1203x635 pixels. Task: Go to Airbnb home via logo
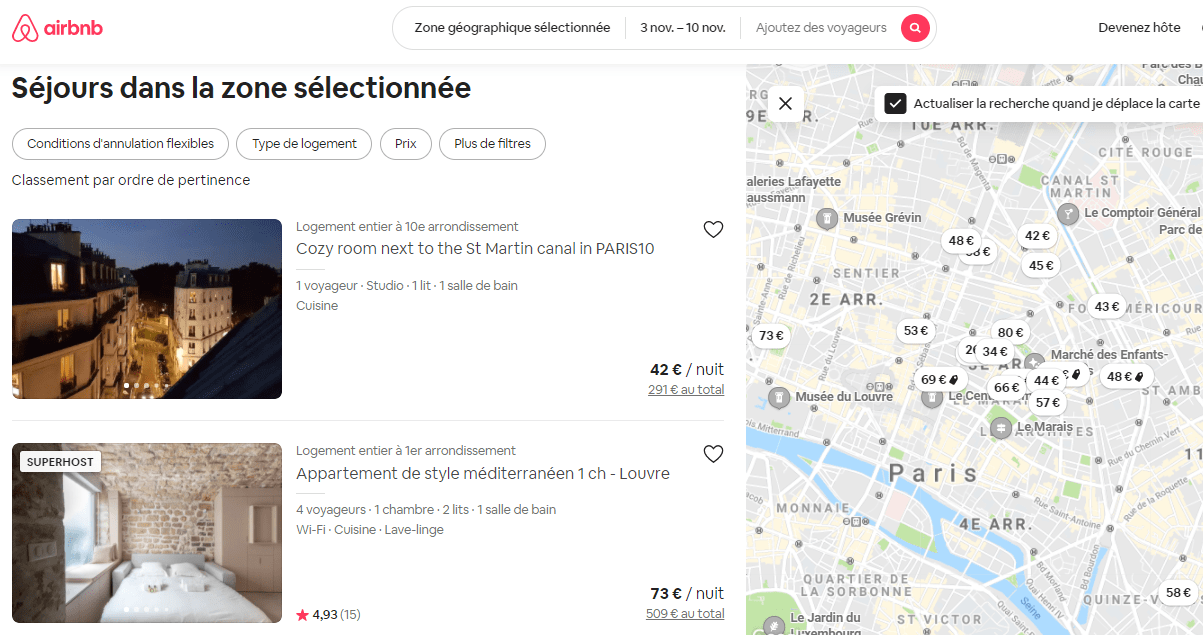pyautogui.click(x=57, y=28)
